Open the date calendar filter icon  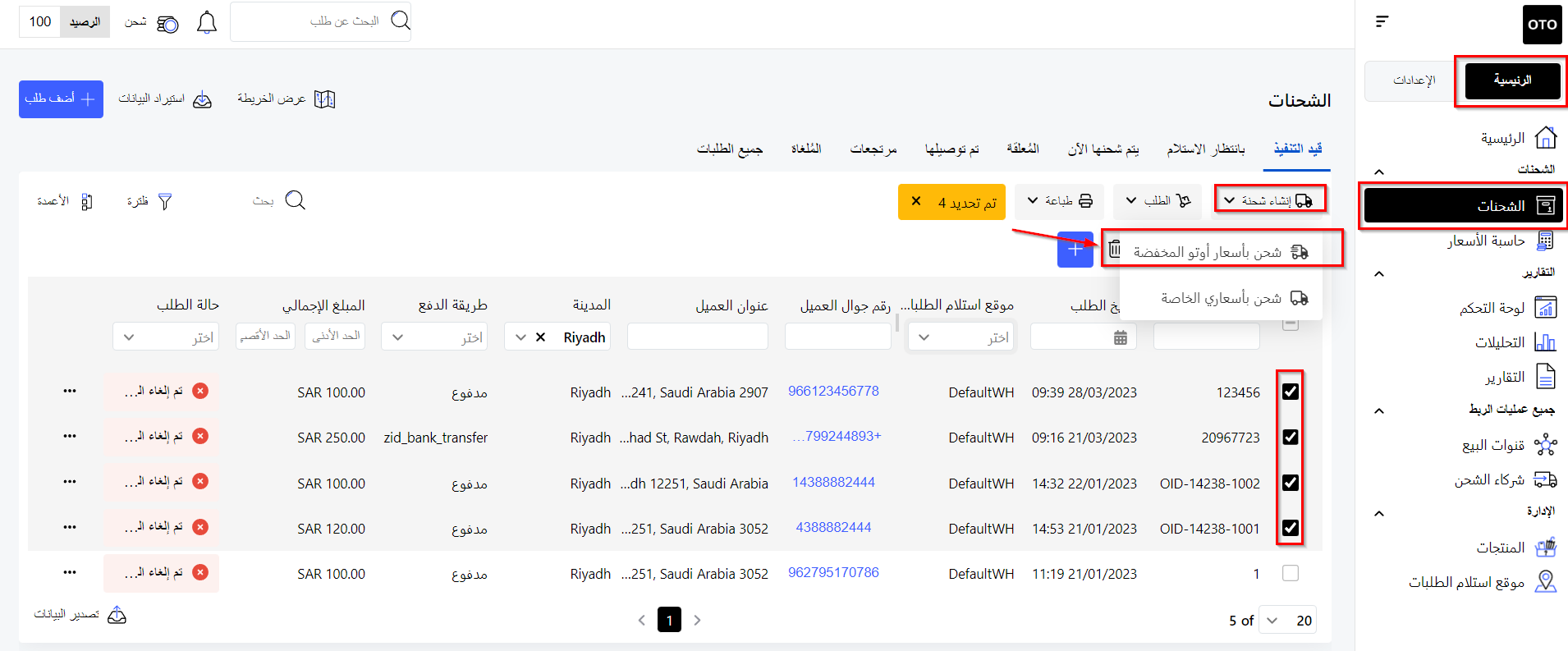click(x=1120, y=337)
